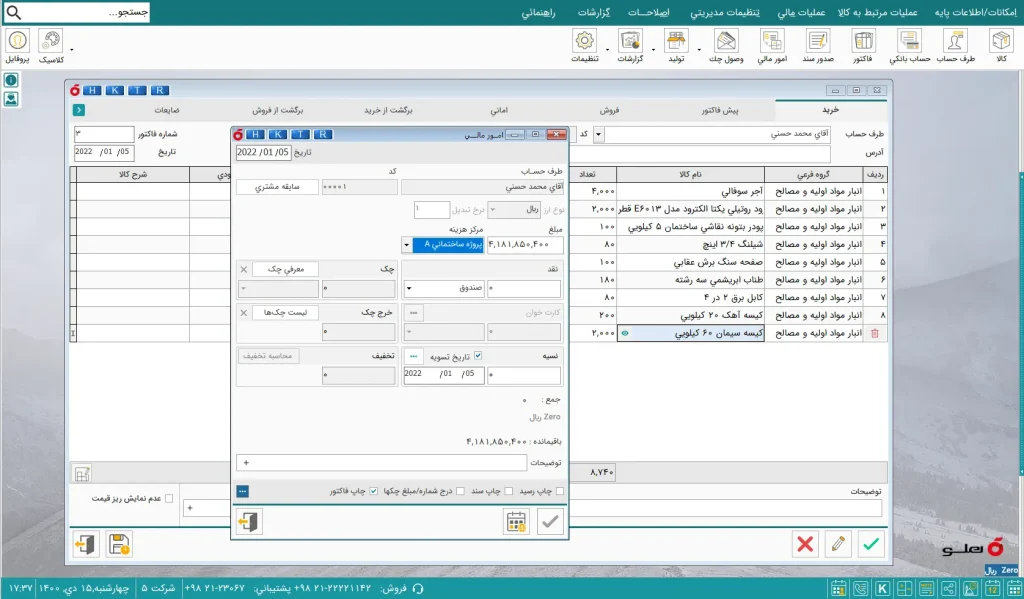
Task: Expand the مرکز هزینه dropdown arrow
Action: (406, 245)
